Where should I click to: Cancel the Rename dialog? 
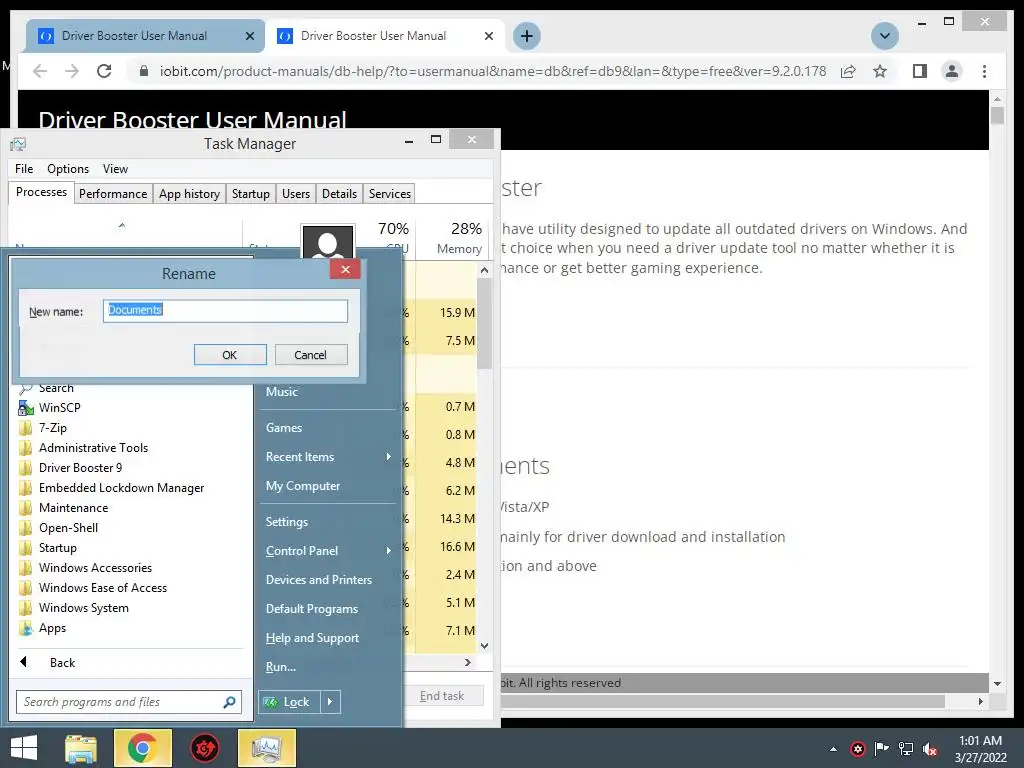(310, 355)
